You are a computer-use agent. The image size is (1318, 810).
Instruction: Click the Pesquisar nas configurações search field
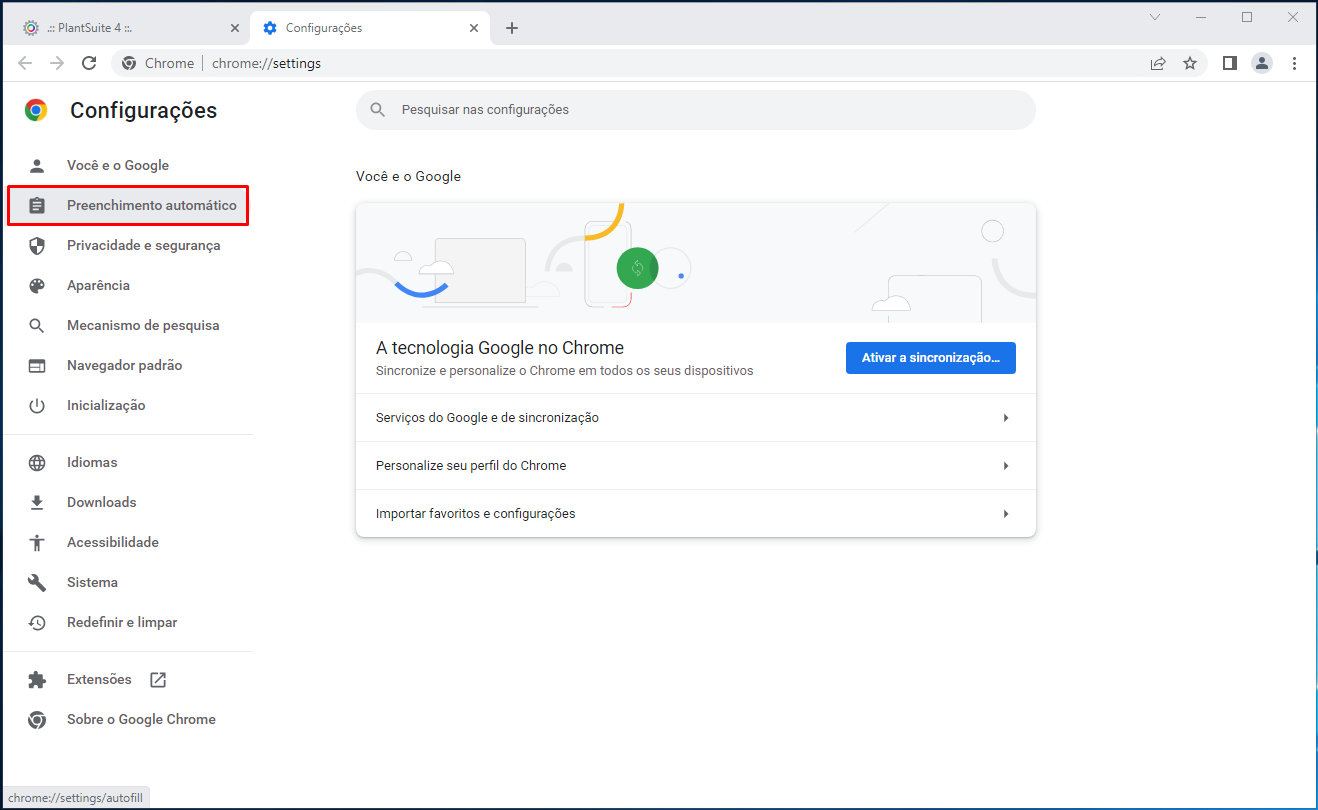(696, 110)
